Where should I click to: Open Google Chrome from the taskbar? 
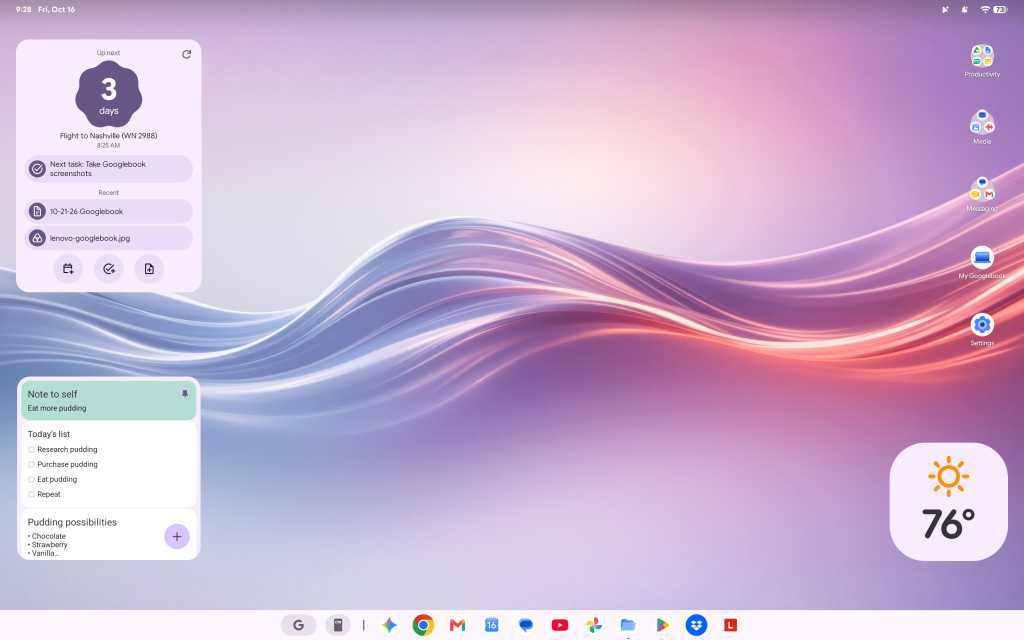point(423,625)
